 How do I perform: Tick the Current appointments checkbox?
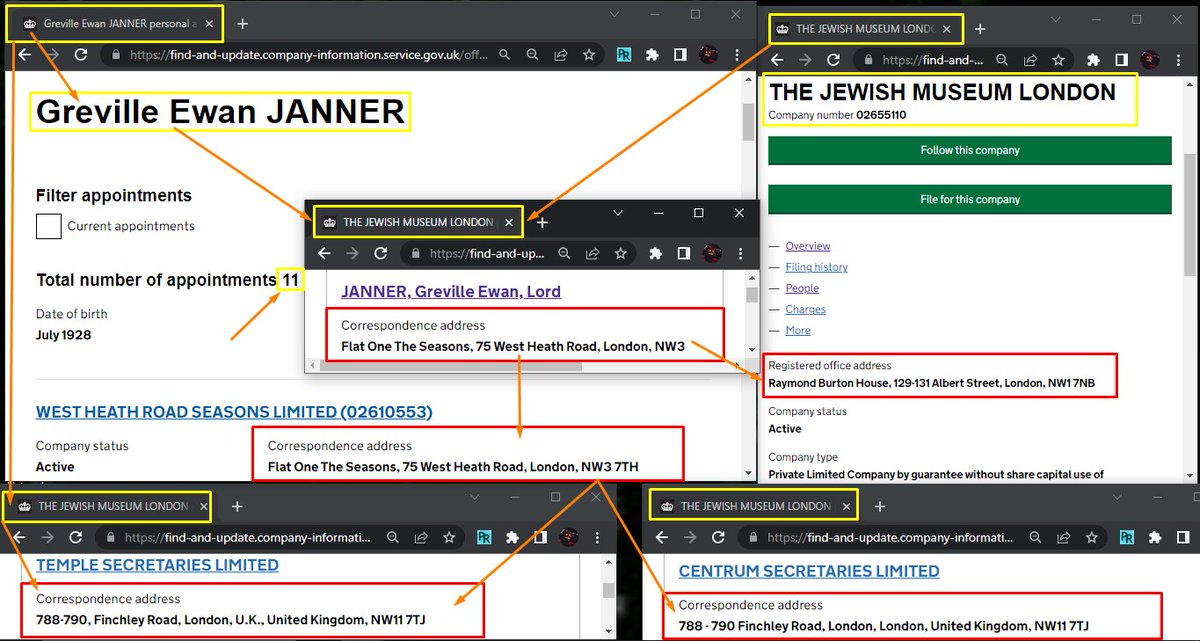48,226
